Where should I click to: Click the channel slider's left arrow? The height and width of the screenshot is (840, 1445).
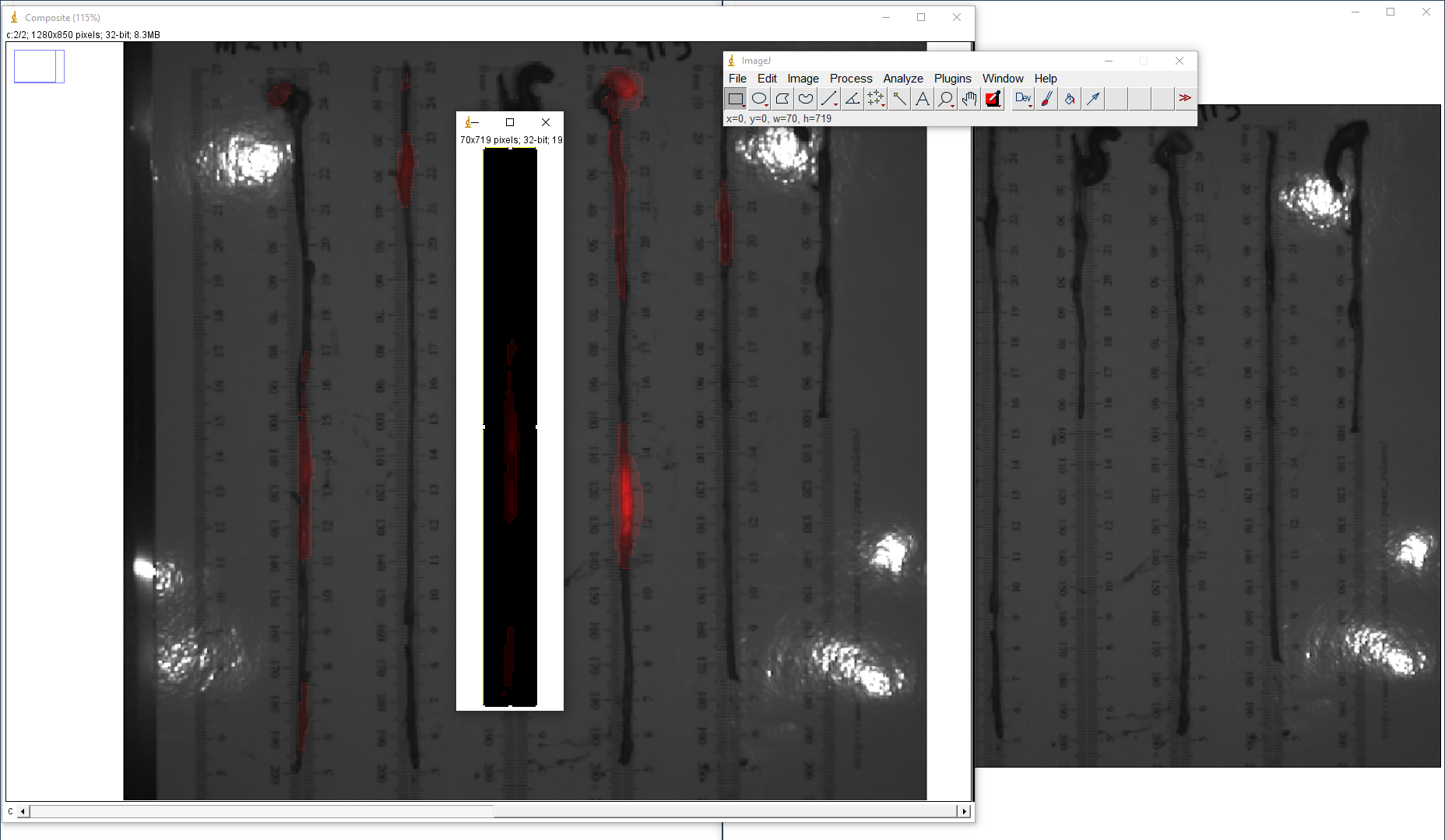23,811
